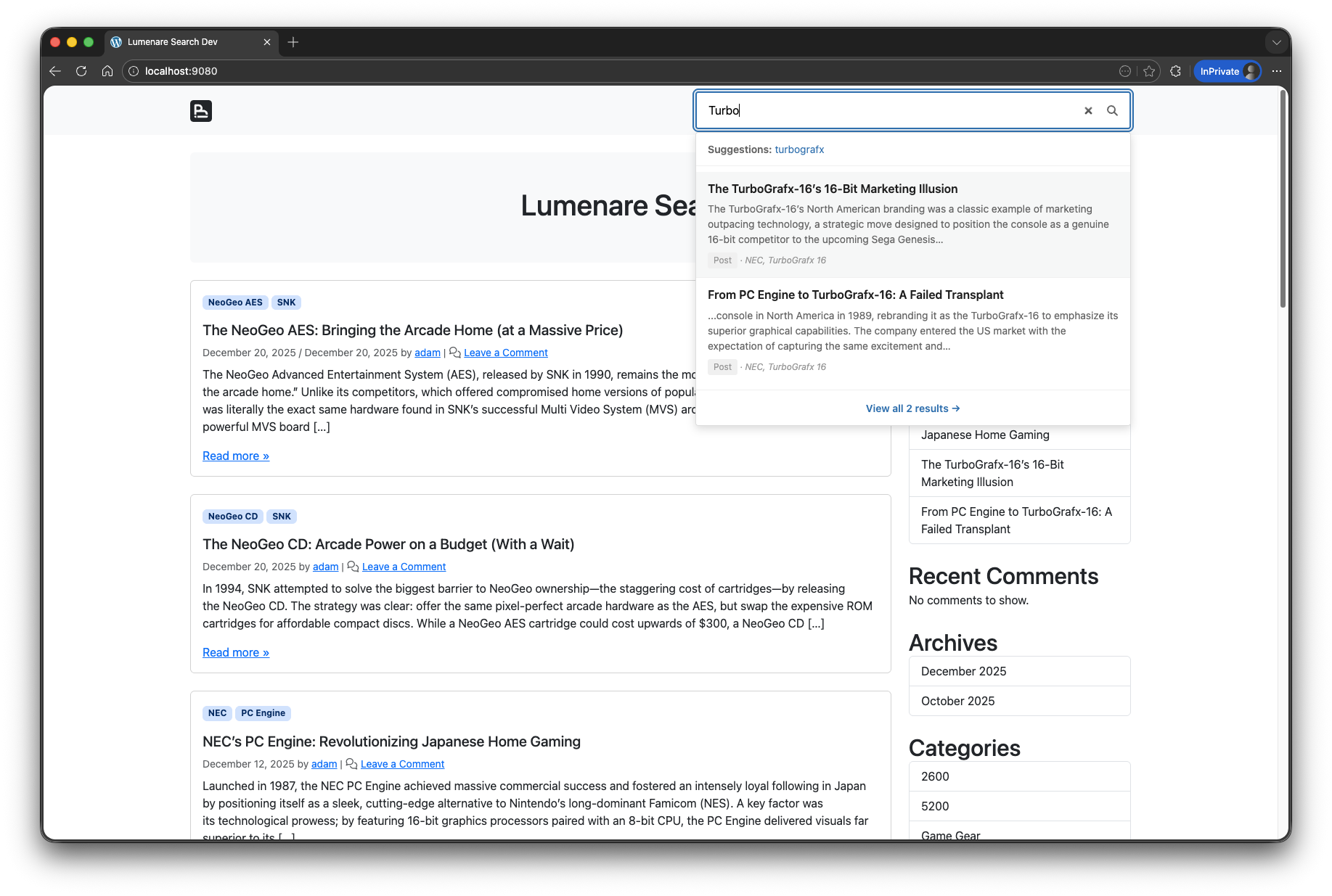Open browser settings and more menu
The width and height of the screenshot is (1332, 896).
point(1277,71)
